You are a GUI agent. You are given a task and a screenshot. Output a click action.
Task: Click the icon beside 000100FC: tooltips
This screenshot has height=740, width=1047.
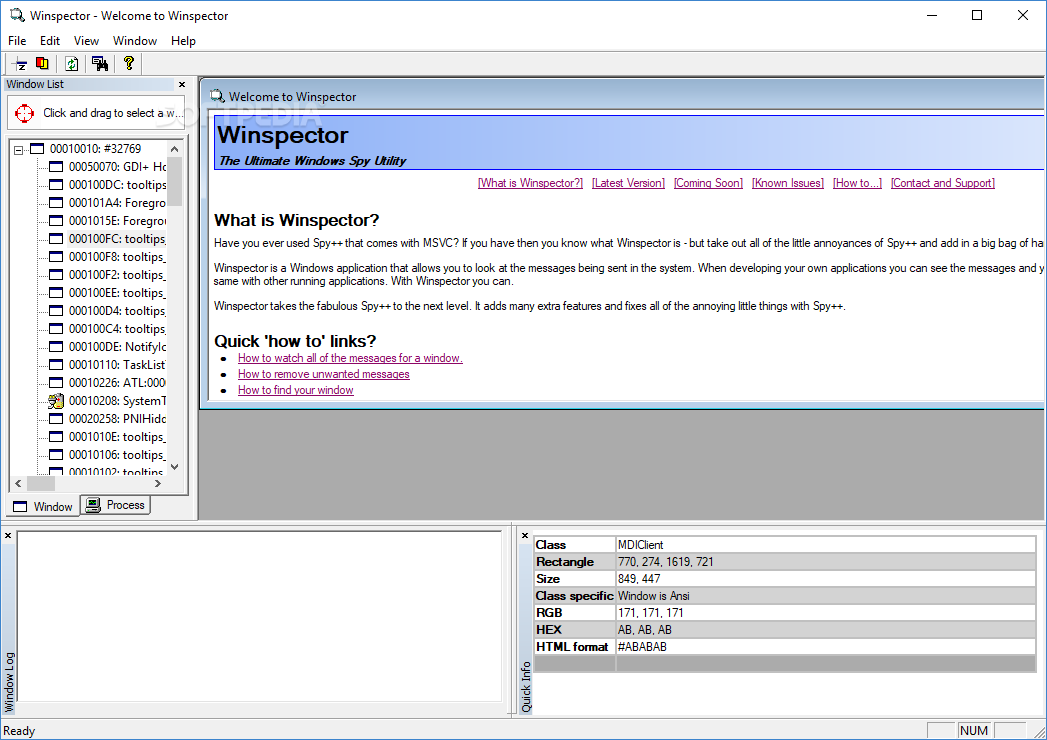[x=56, y=239]
